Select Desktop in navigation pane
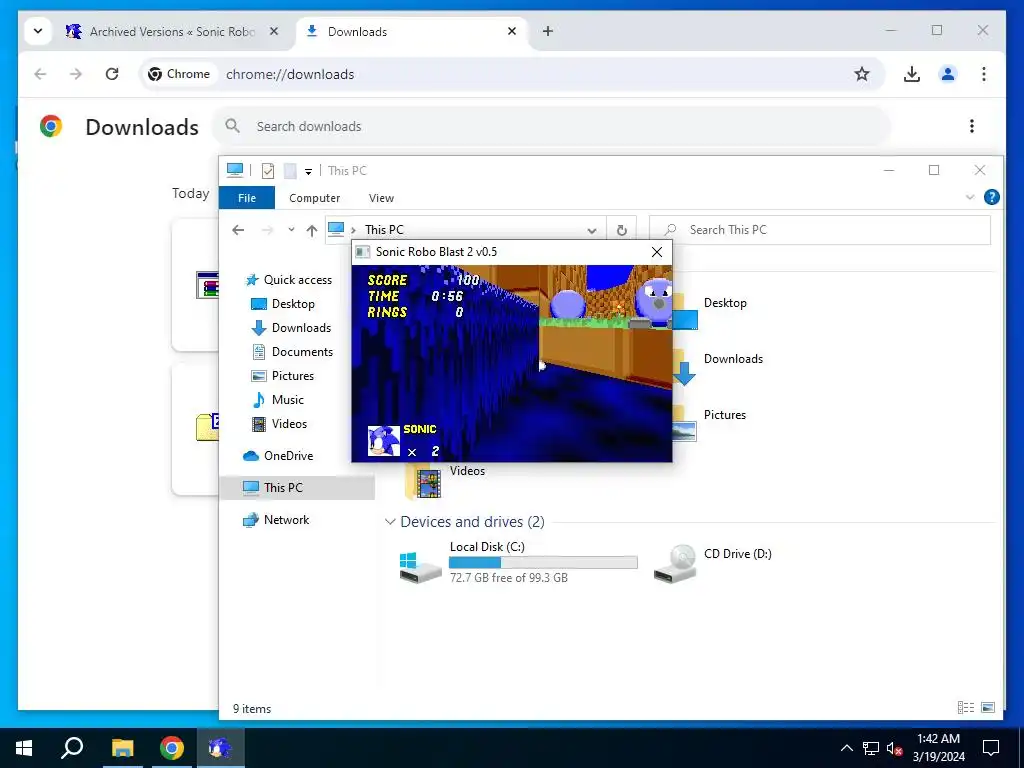This screenshot has width=1024, height=768. coord(283,304)
